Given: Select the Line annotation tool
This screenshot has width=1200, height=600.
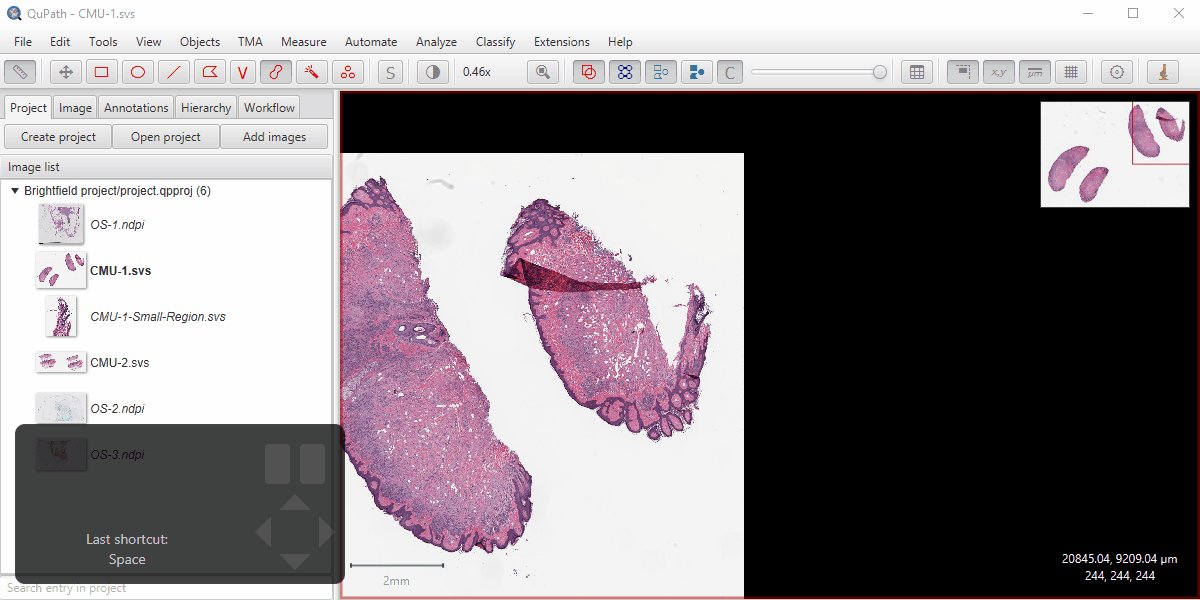Looking at the screenshot, I should pyautogui.click(x=174, y=72).
